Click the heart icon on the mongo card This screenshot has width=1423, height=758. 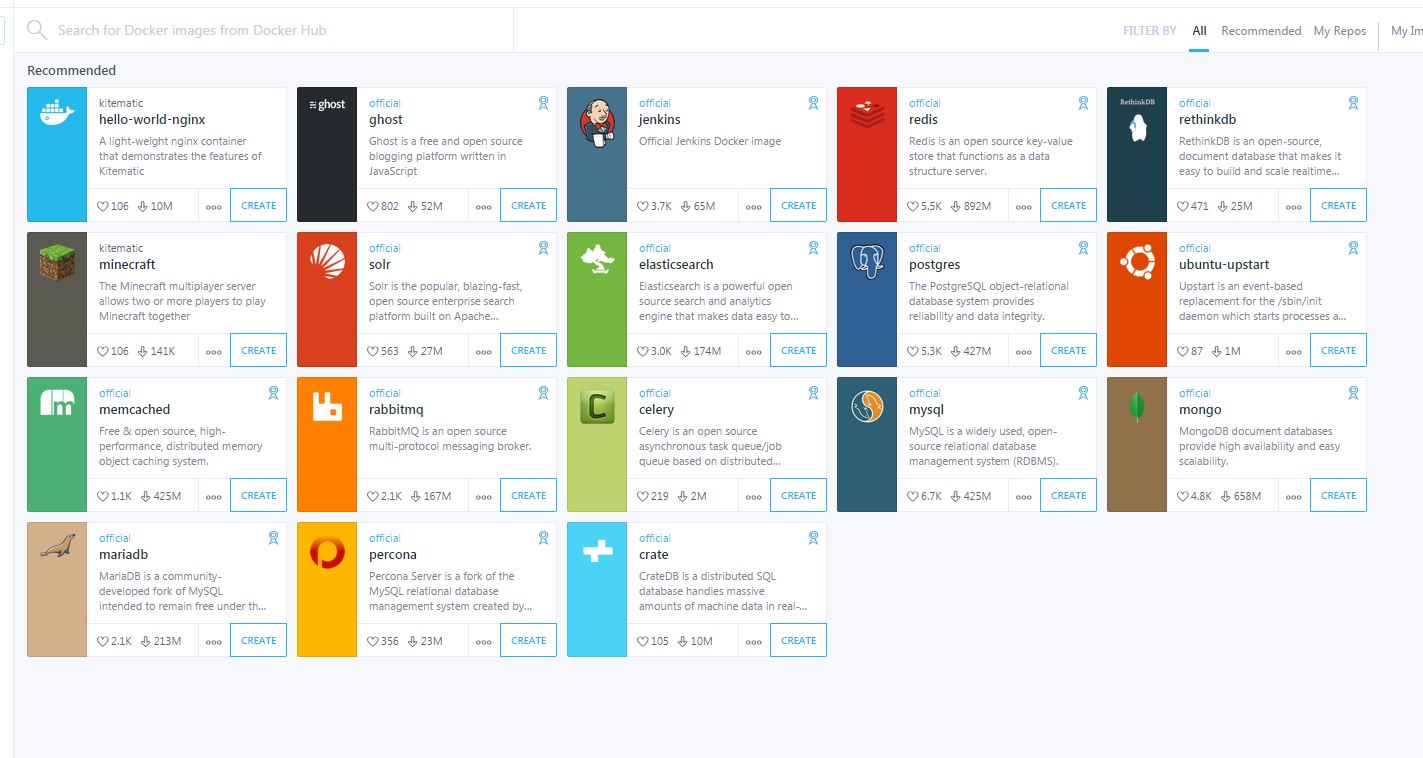tap(1182, 496)
